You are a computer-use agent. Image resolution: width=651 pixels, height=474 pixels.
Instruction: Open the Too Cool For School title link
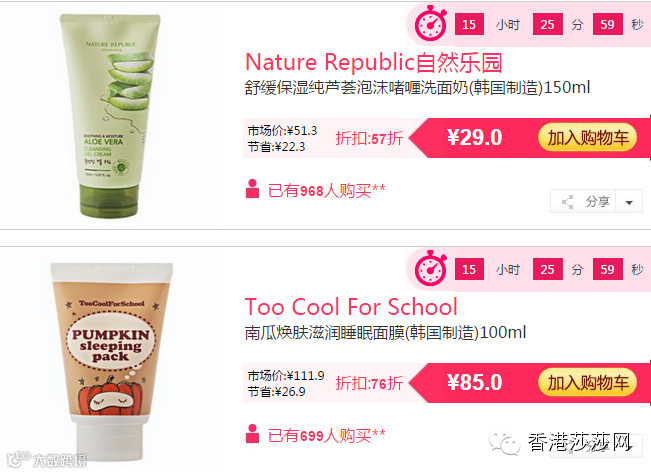351,307
